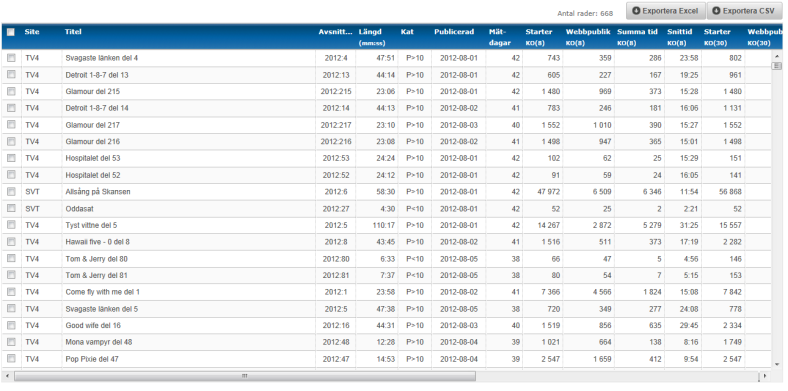This screenshot has height=391, width=788.
Task: Sort by the Publicerad column header
Action: pyautogui.click(x=454, y=32)
